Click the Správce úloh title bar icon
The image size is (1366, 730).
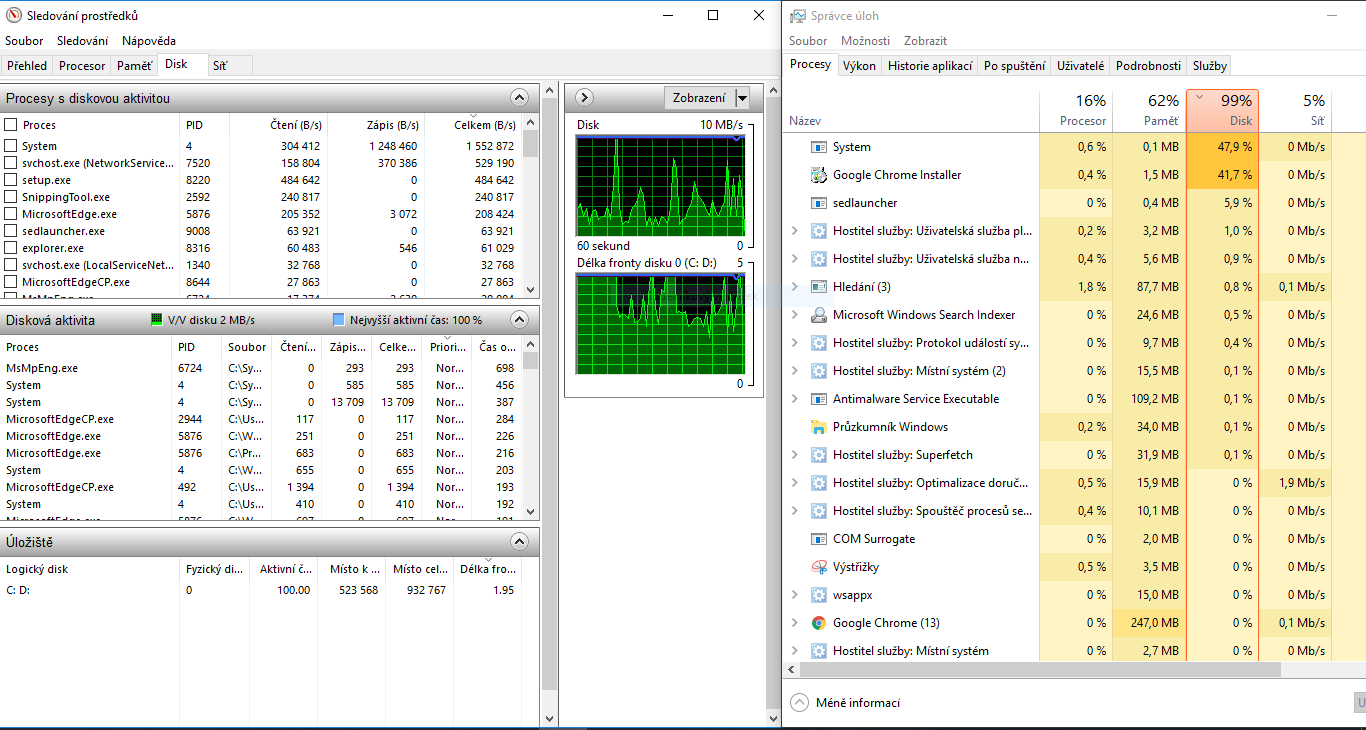[x=797, y=16]
